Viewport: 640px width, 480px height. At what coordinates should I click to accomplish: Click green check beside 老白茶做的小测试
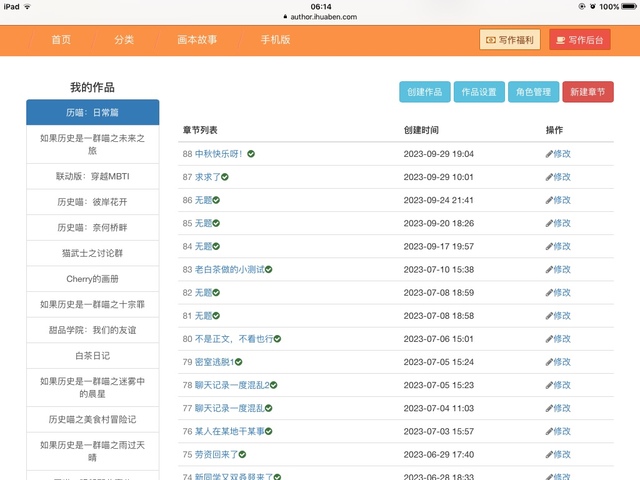tap(269, 269)
